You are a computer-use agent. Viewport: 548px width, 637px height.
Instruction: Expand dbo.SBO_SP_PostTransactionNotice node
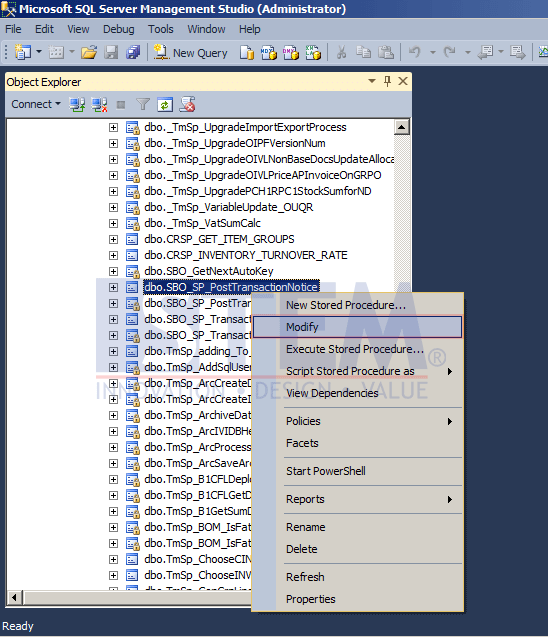tap(113, 288)
